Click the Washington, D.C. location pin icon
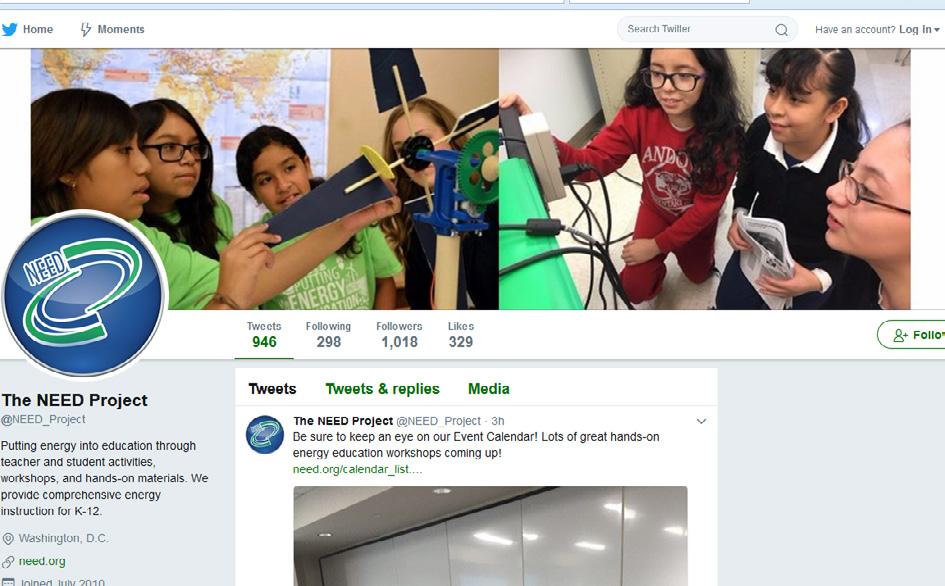Screen dimensions: 945x586 point(8,538)
